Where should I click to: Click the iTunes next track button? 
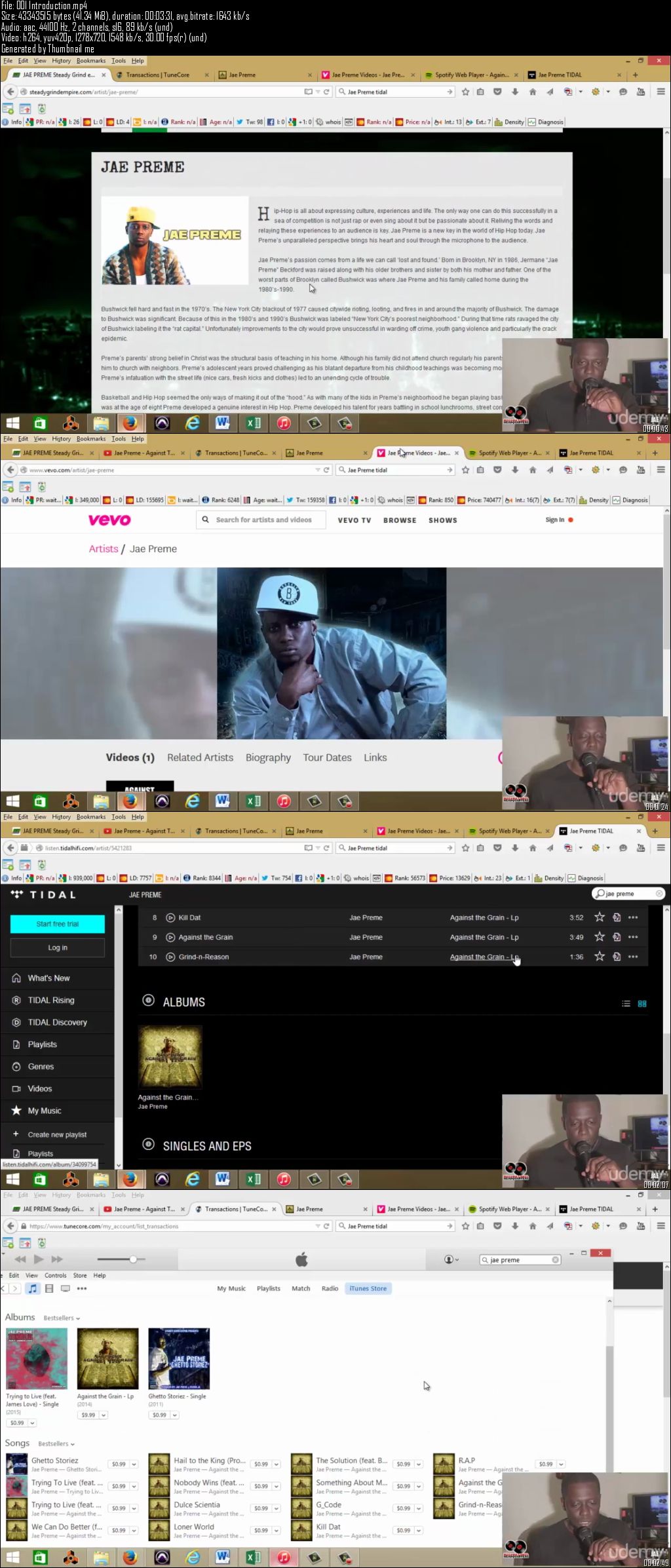pyautogui.click(x=57, y=1259)
